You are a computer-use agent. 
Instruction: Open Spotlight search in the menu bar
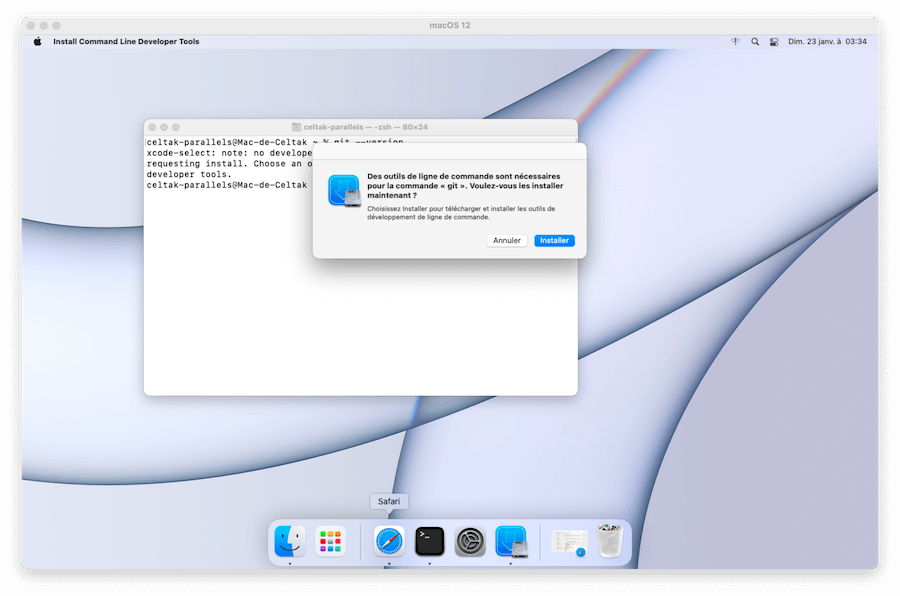(x=755, y=41)
